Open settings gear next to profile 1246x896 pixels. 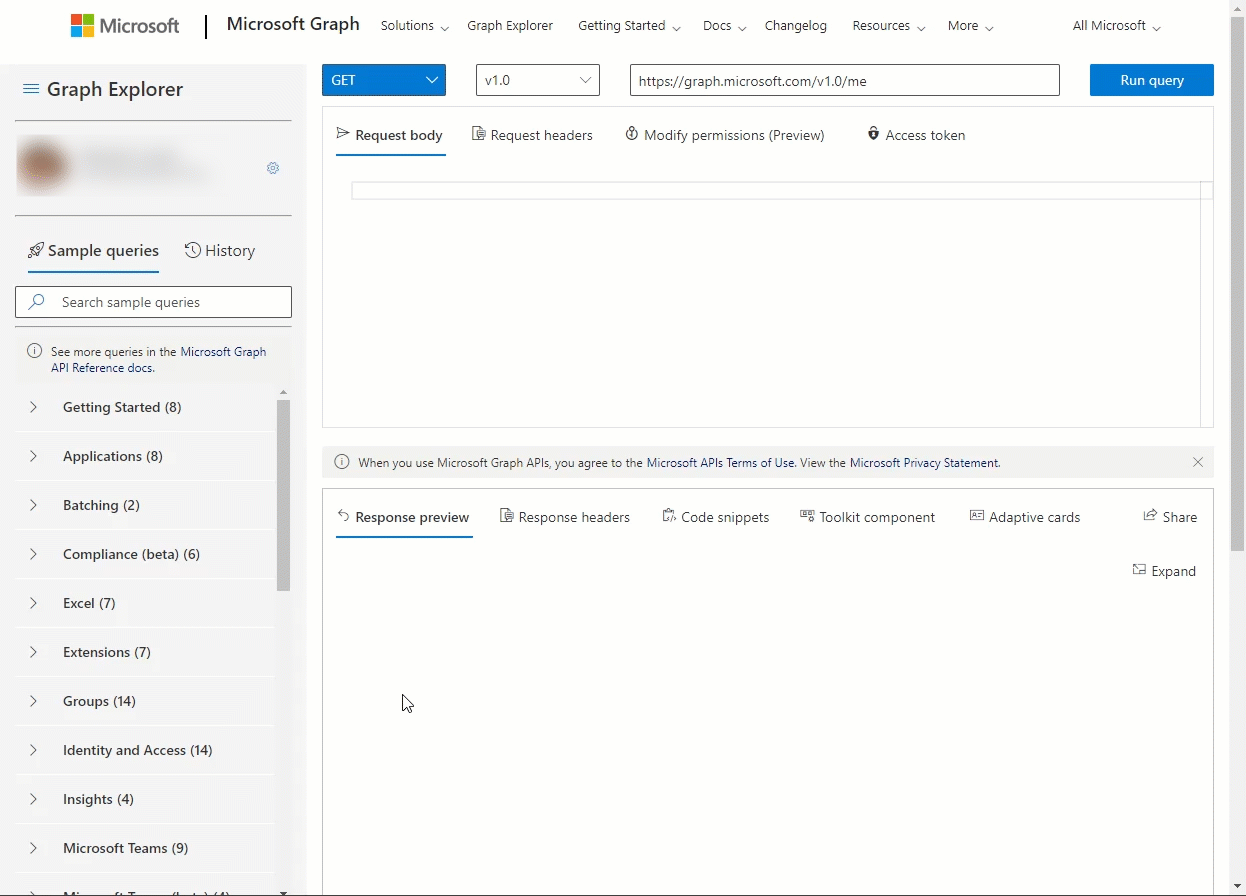[273, 168]
